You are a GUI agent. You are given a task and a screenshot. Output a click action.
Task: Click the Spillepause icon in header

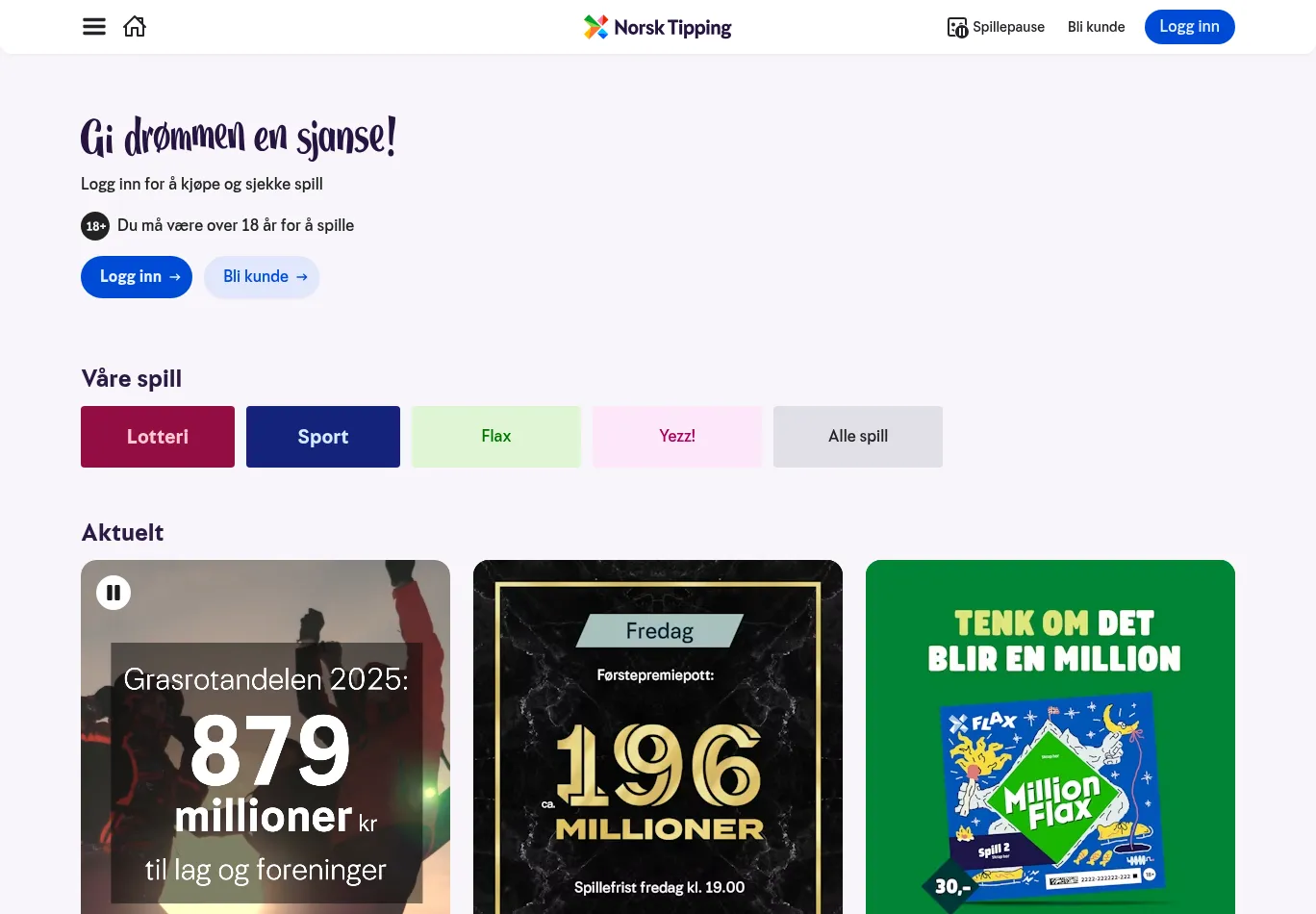pyautogui.click(x=957, y=27)
